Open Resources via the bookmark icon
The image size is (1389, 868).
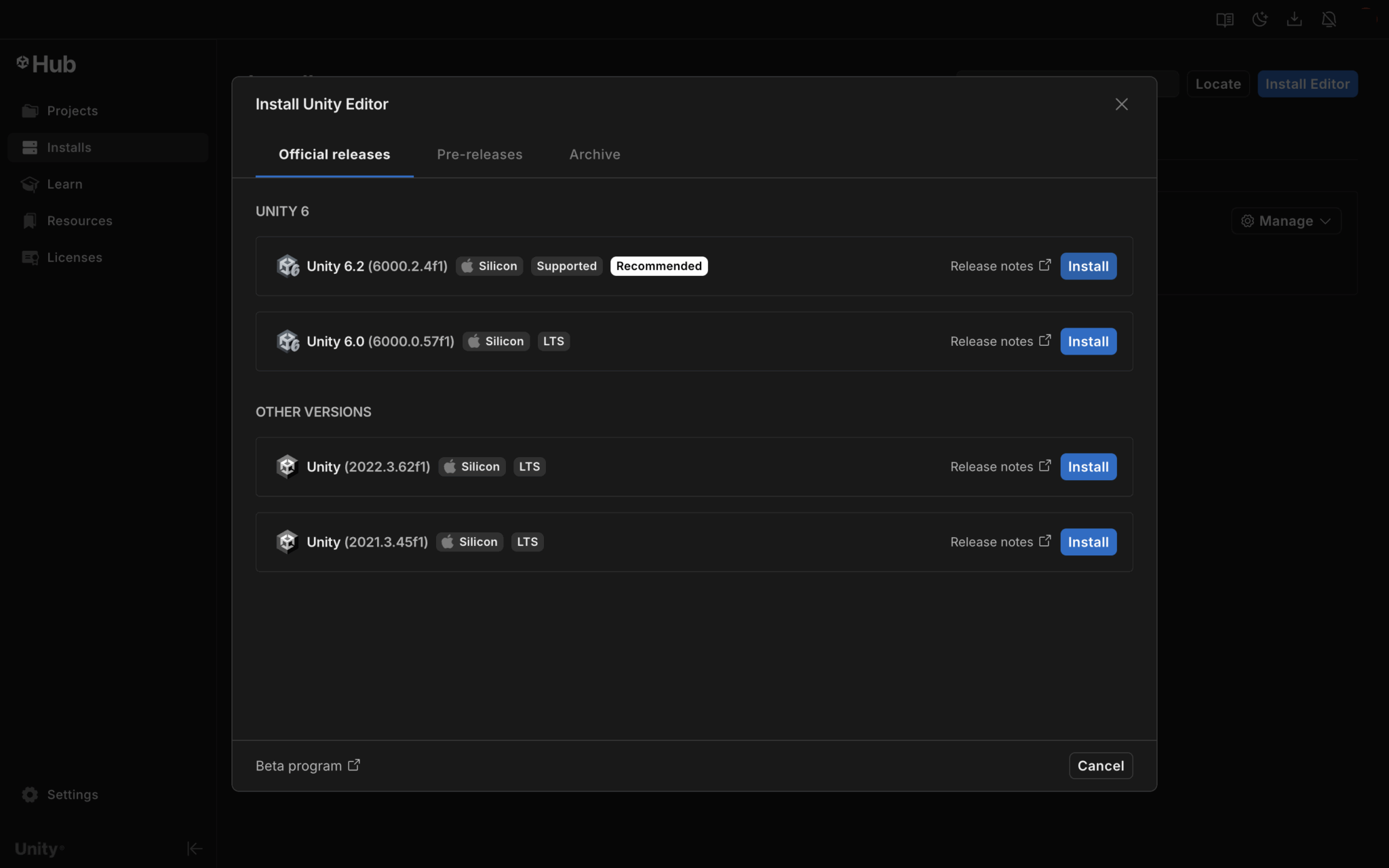tap(31, 220)
